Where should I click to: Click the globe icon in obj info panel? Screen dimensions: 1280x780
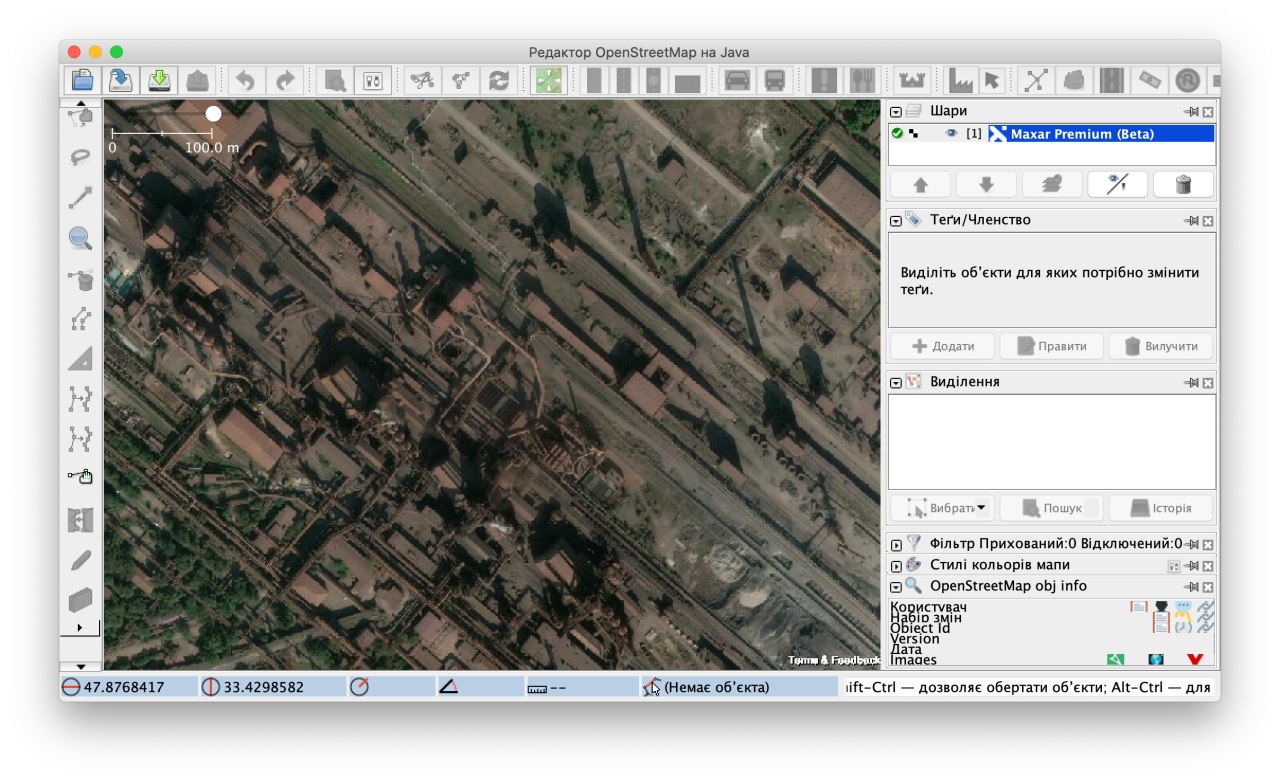click(1156, 659)
